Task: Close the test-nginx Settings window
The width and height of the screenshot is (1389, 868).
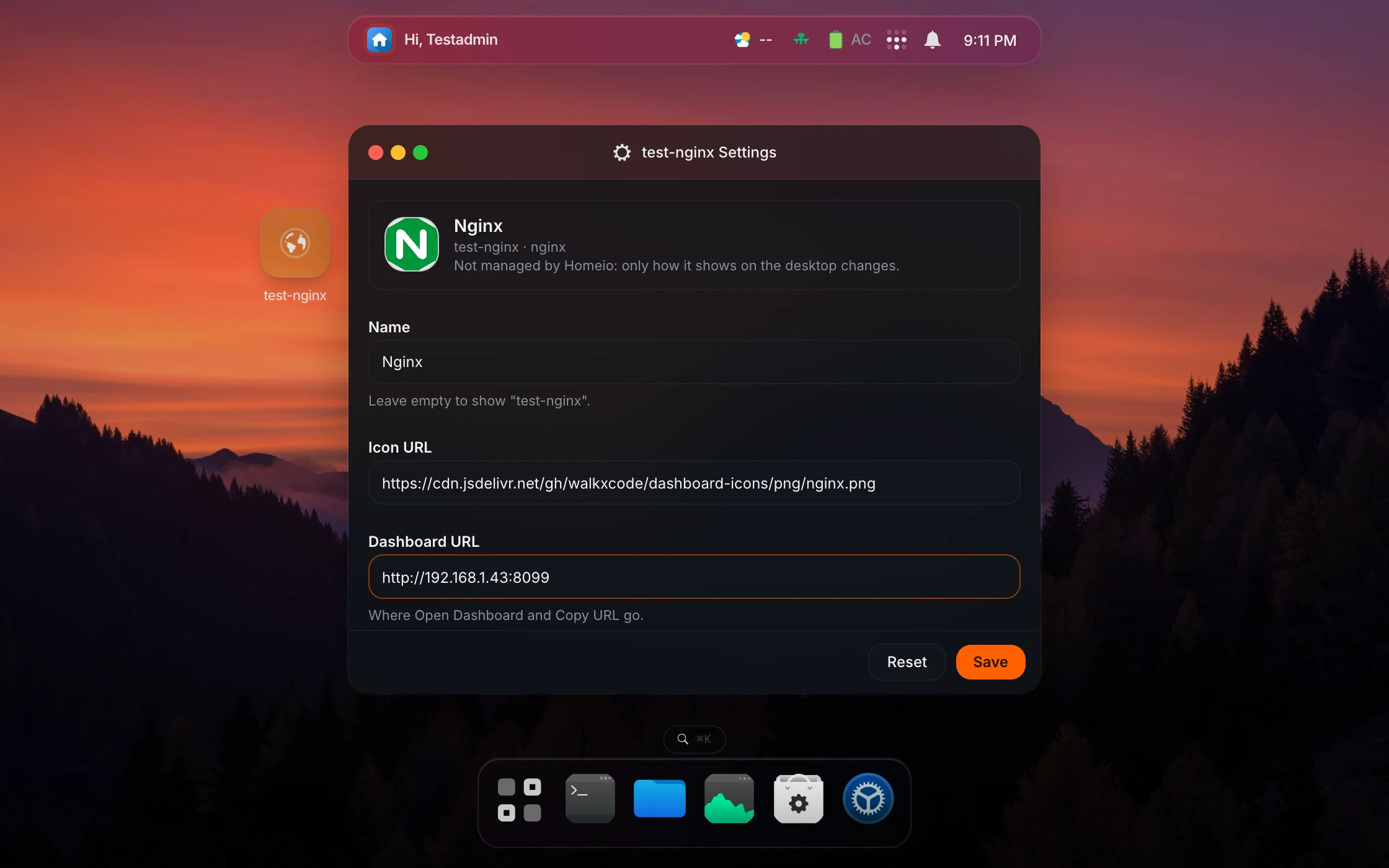Action: (376, 153)
